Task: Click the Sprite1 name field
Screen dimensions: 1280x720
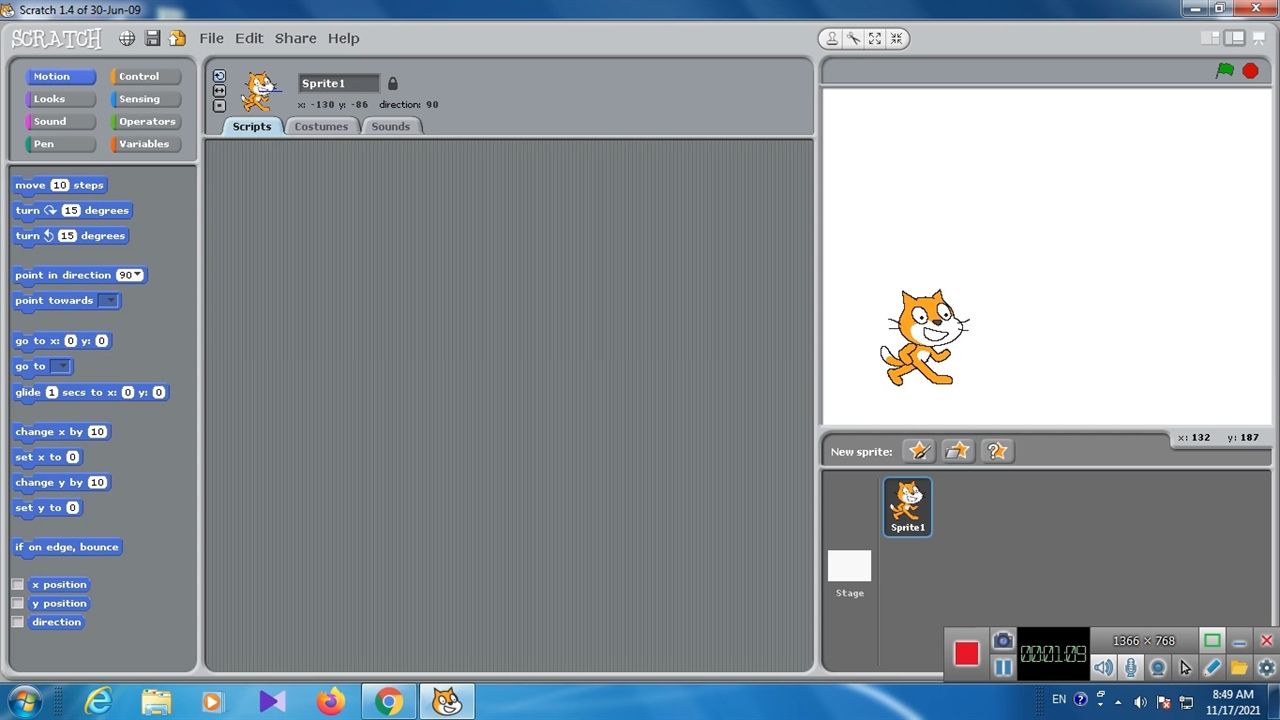Action: coord(338,83)
